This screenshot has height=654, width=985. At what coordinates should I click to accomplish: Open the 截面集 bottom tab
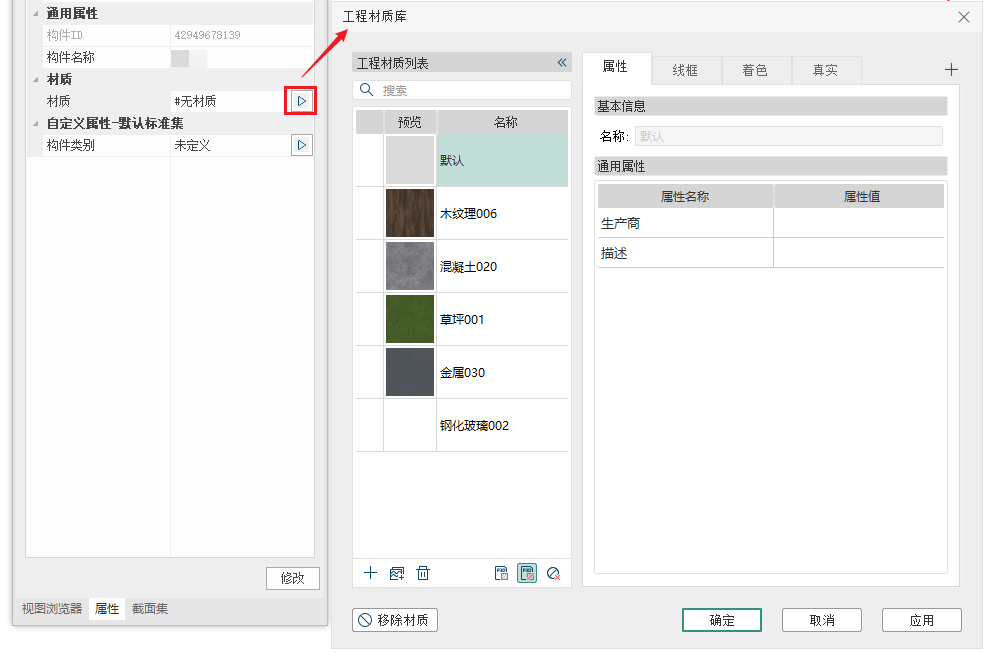click(x=150, y=609)
